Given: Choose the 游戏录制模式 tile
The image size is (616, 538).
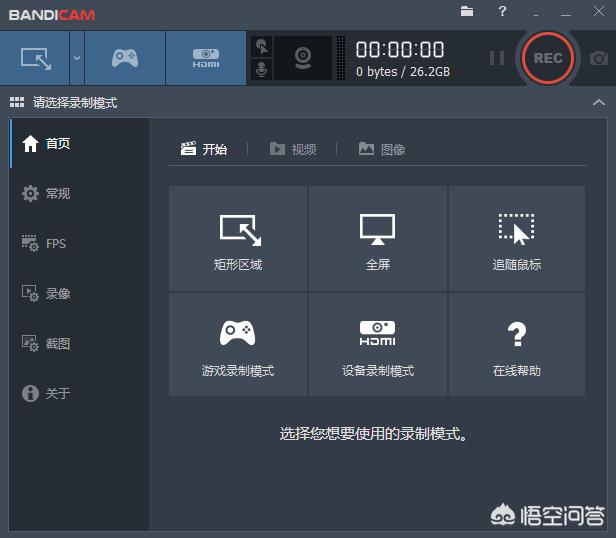Looking at the screenshot, I should 238,344.
